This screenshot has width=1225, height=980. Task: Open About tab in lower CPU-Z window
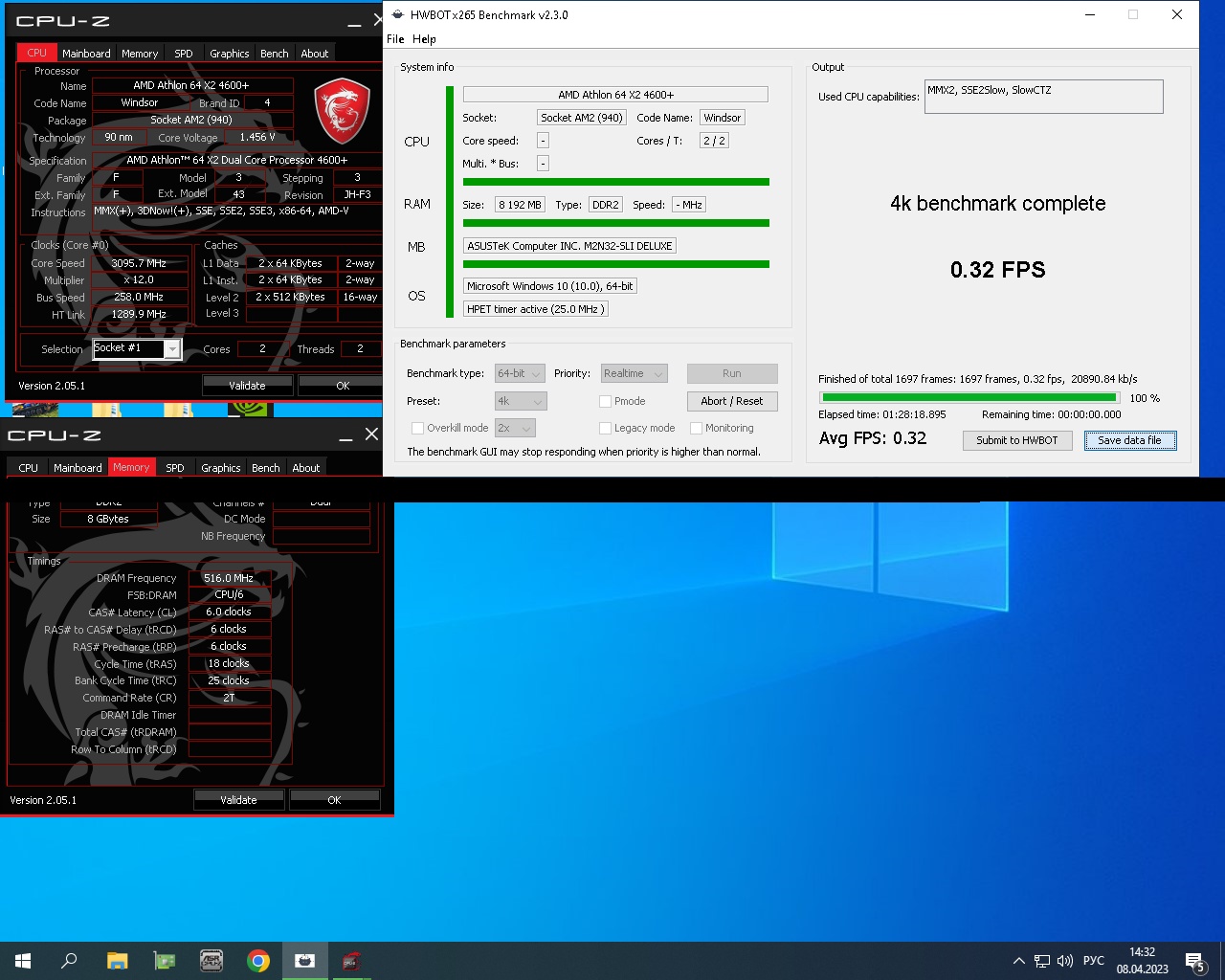coord(306,468)
